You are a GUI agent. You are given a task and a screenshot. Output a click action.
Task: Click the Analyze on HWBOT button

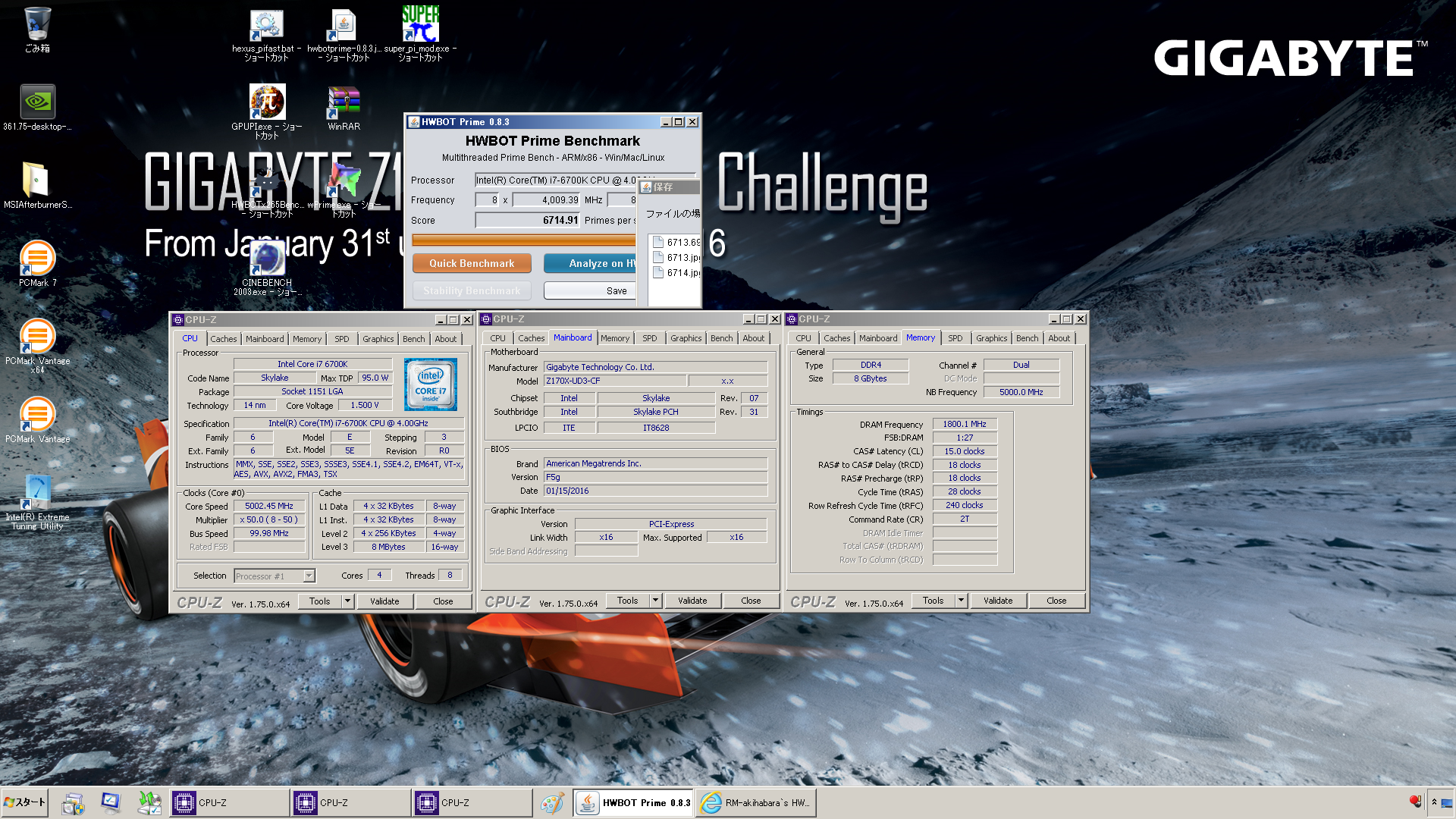click(x=591, y=263)
